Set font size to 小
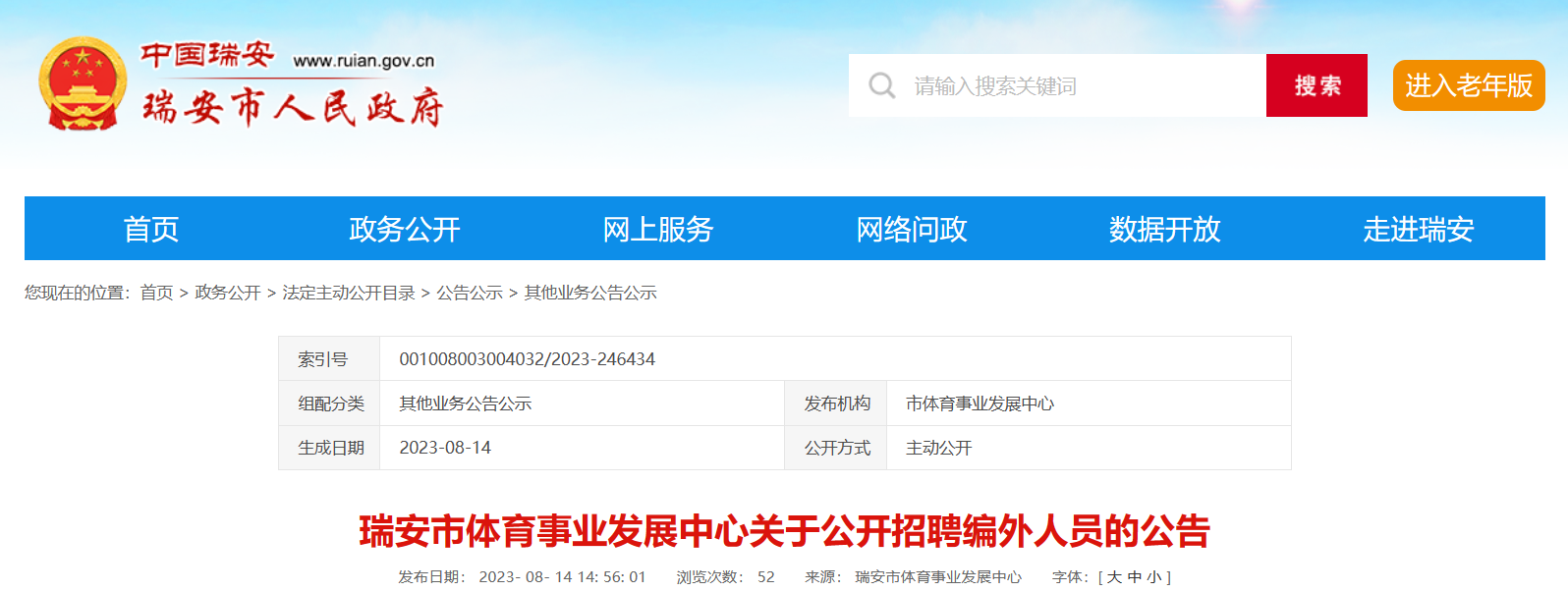This screenshot has width=1568, height=592. coord(1153,577)
